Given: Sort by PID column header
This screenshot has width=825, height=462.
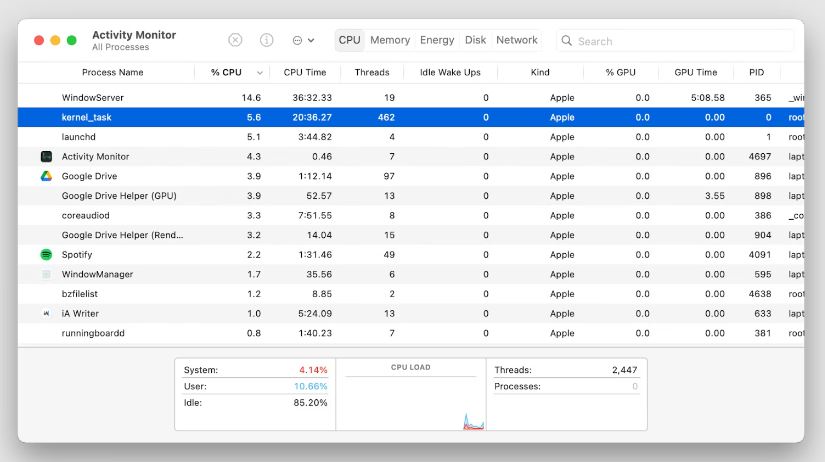Looking at the screenshot, I should coord(757,72).
